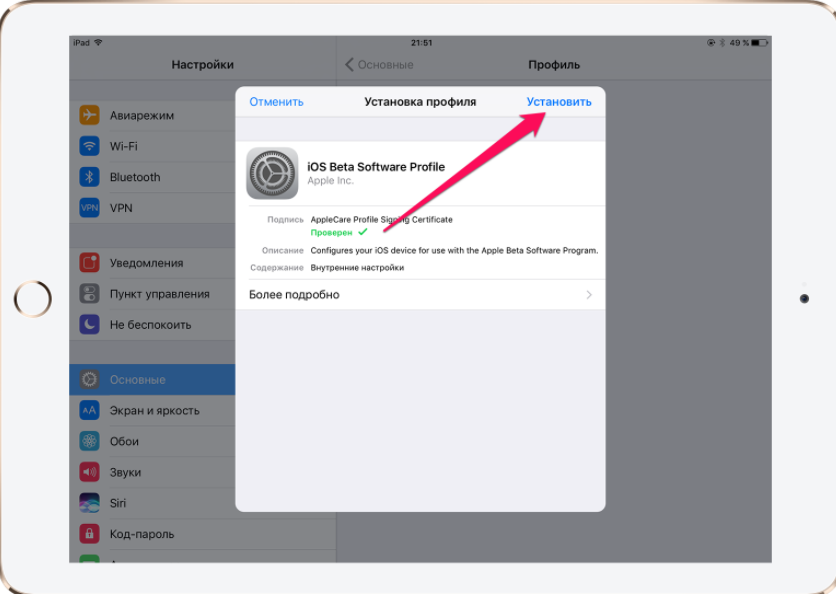Tap the Содержание field label
Screen dimensions: 836x594
pyautogui.click(x=277, y=268)
